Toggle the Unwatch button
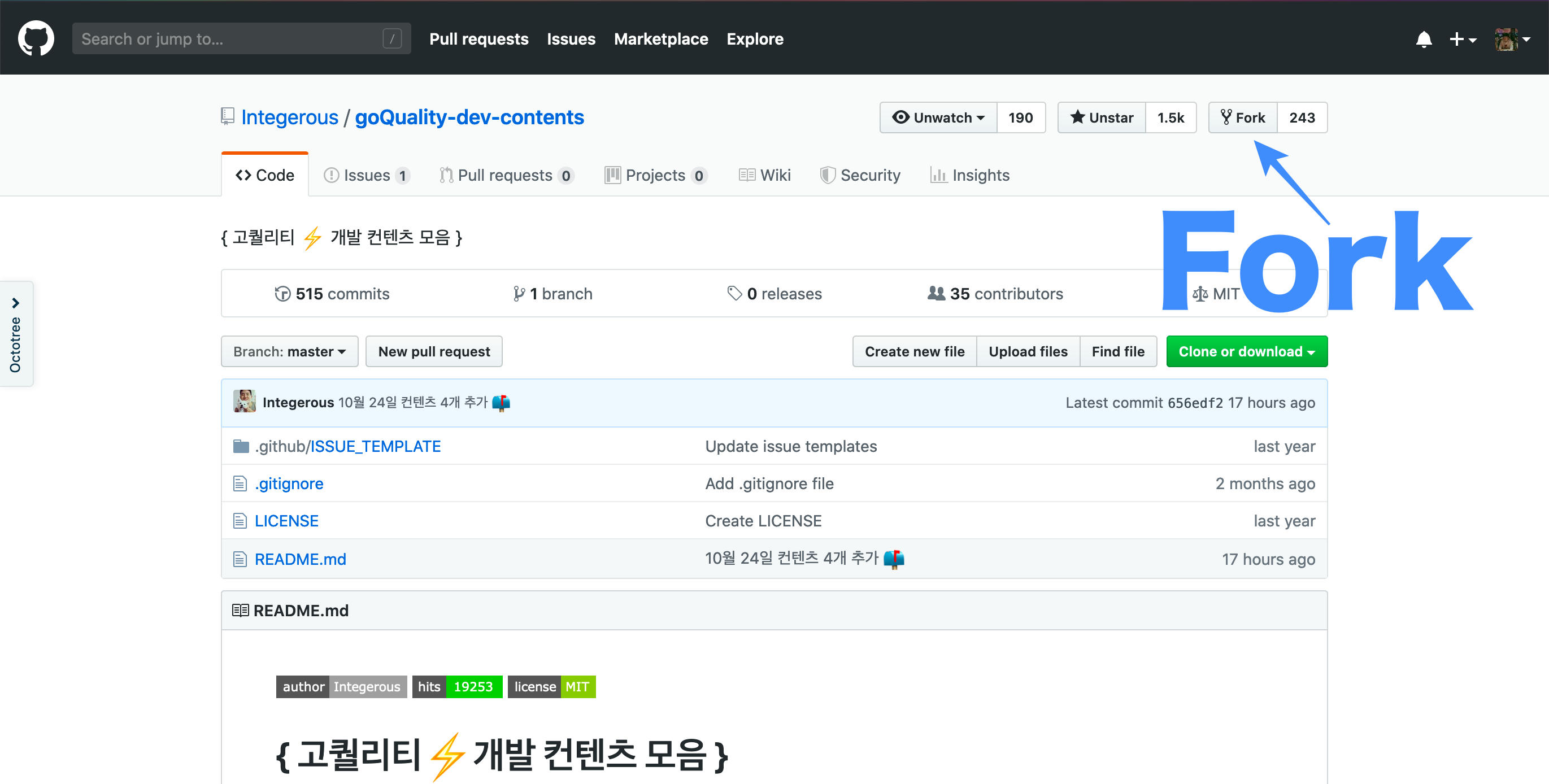 coord(938,118)
